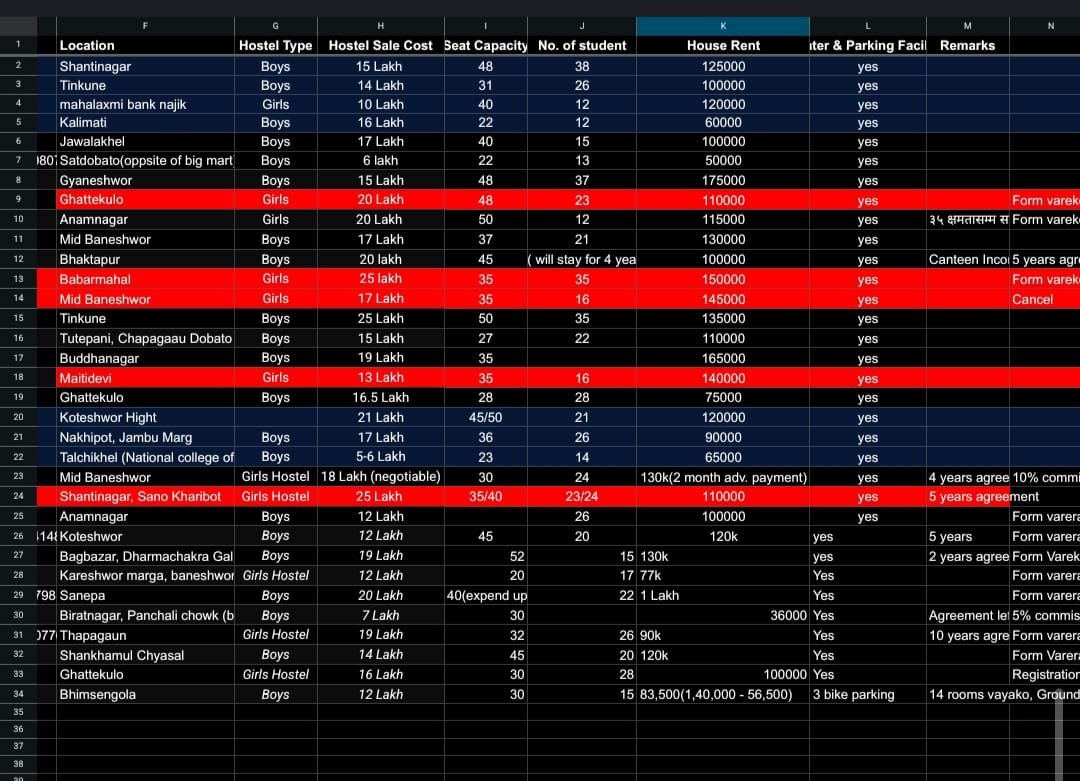Click the '45/50' seat capacity cell
The height and width of the screenshot is (781, 1080).
point(486,417)
